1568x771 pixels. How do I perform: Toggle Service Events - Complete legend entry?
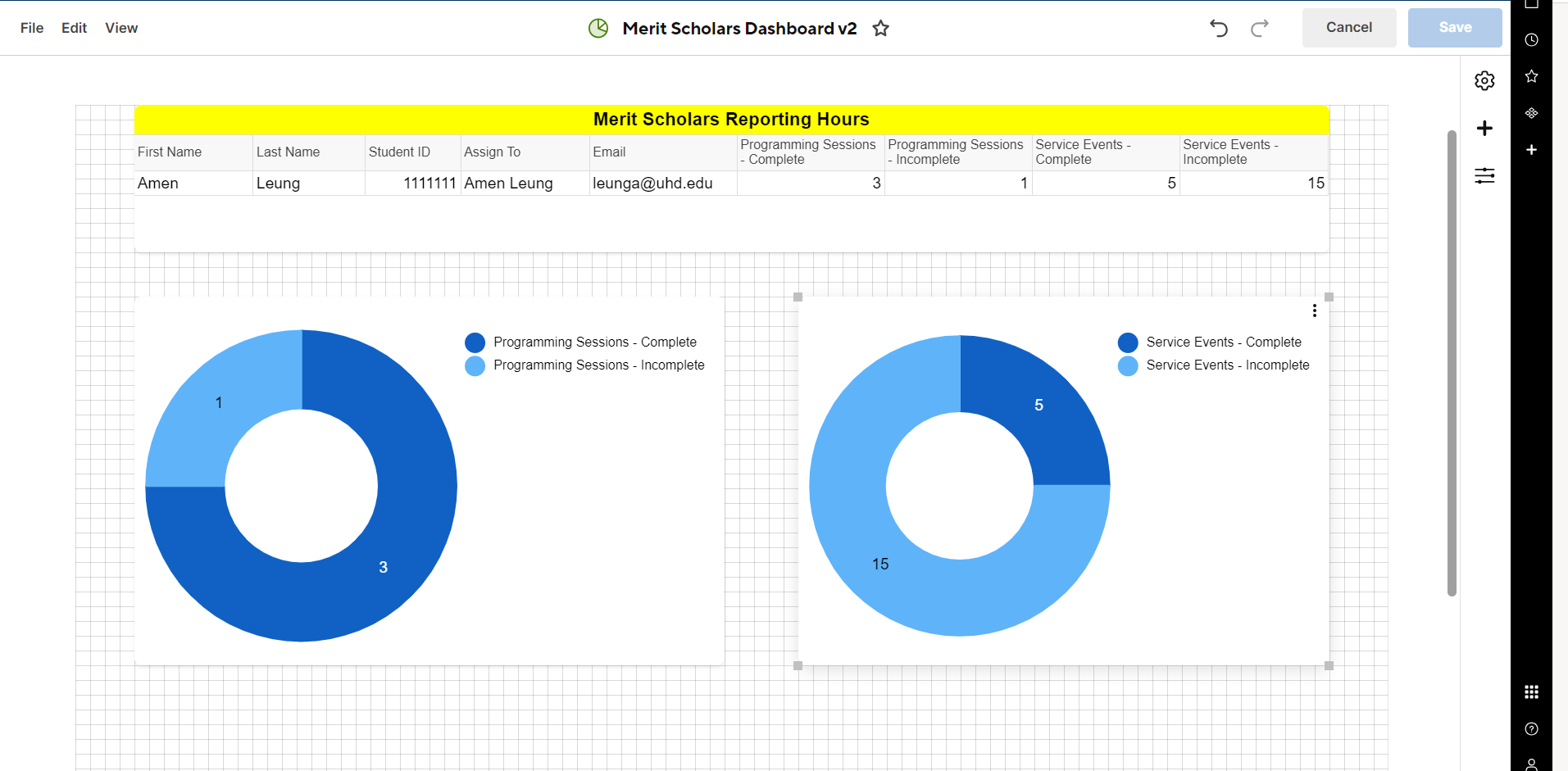[1209, 342]
